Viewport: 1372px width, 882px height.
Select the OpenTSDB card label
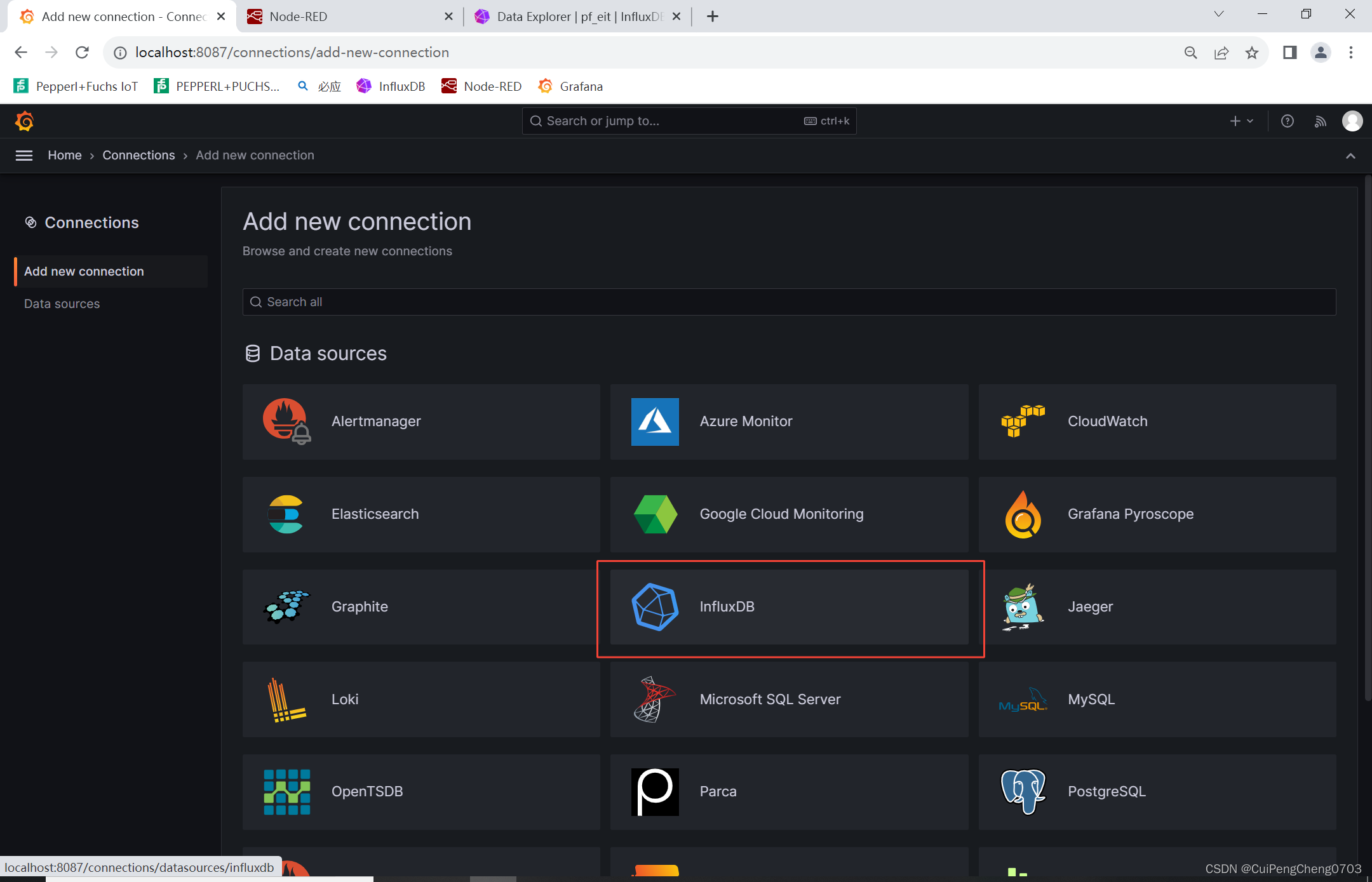coord(367,792)
